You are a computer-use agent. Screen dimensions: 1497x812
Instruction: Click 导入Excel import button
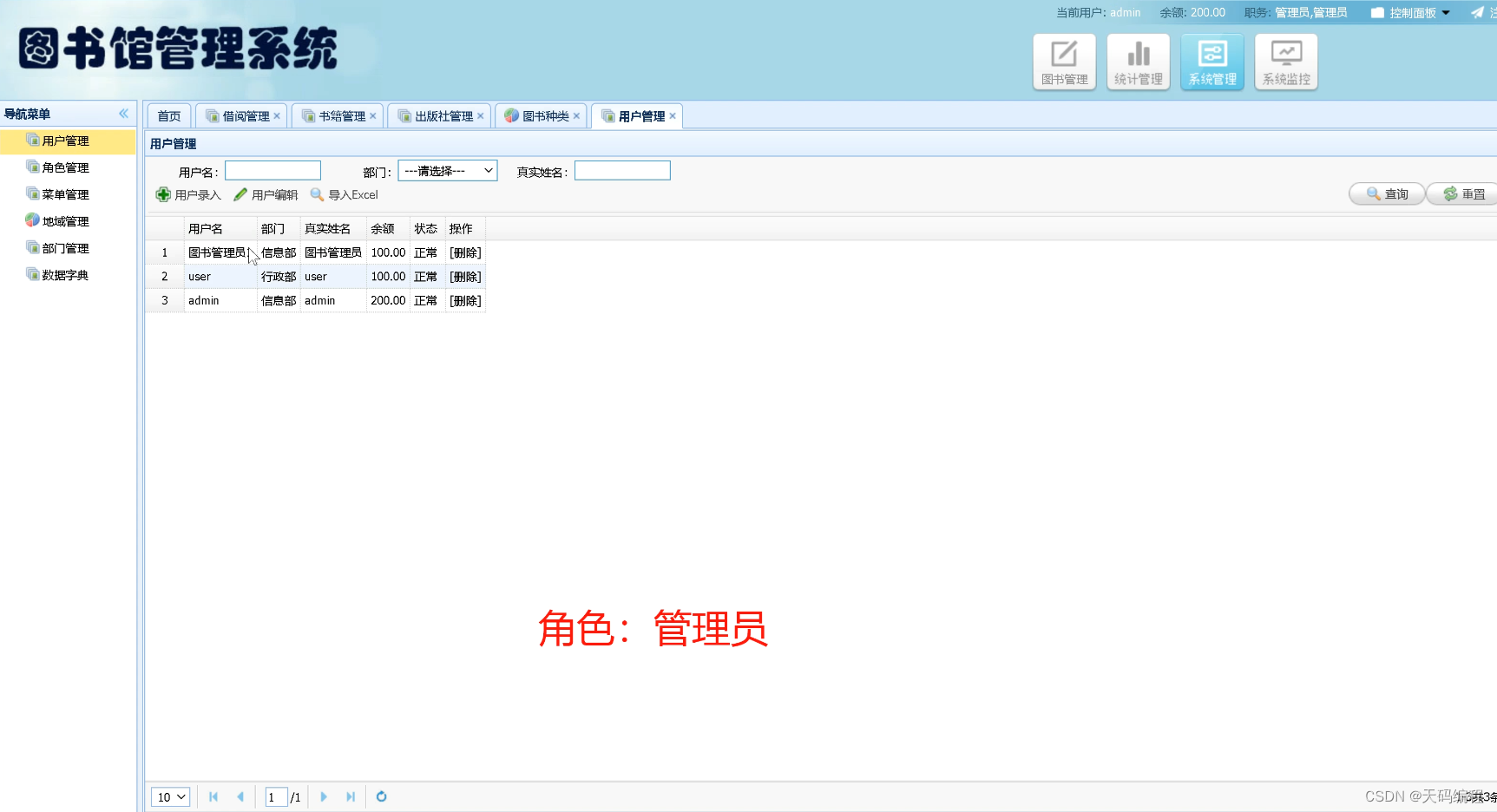click(x=345, y=195)
